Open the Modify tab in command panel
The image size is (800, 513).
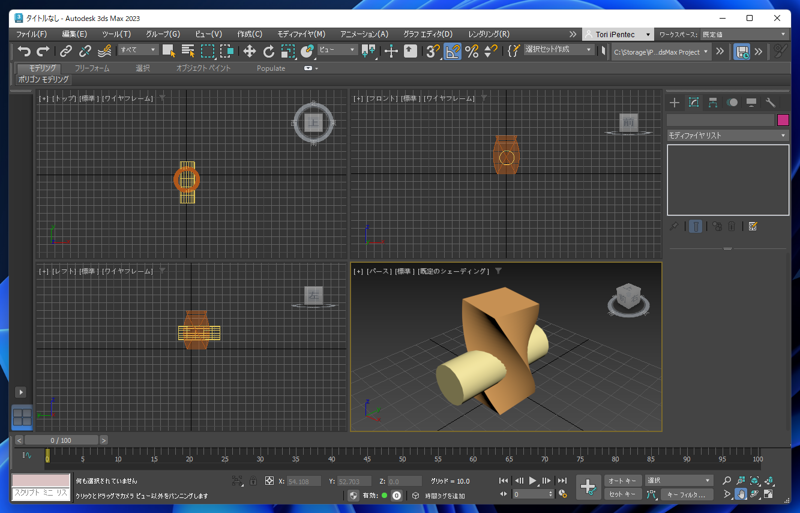click(694, 103)
